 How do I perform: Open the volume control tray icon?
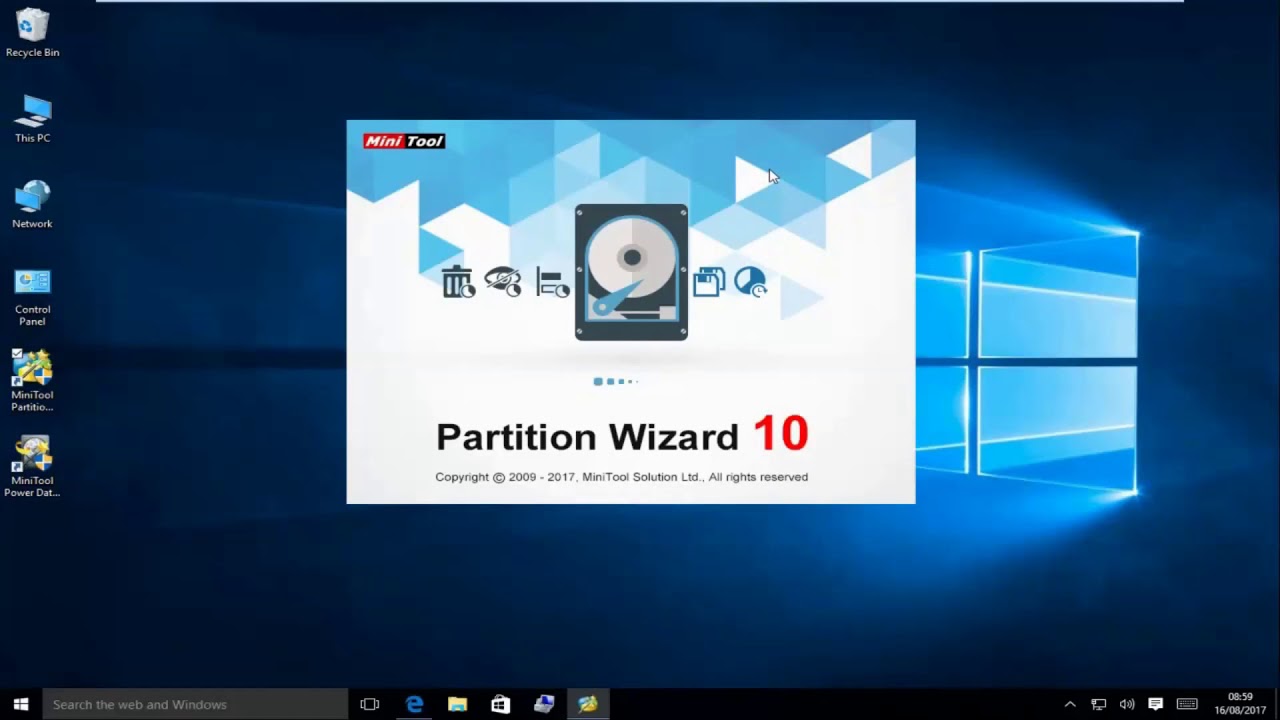1127,704
